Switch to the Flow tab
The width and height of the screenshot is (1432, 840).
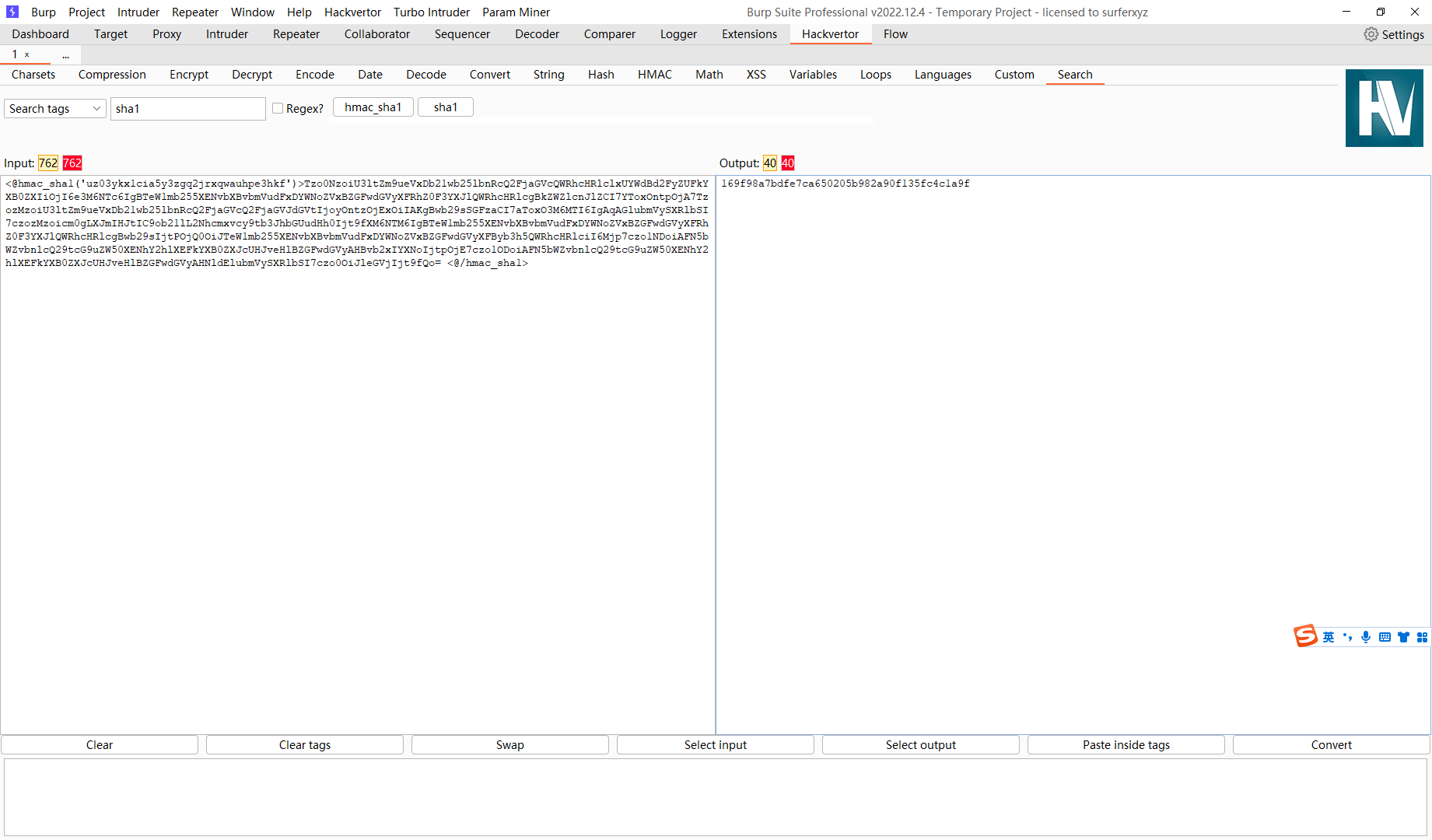click(895, 34)
